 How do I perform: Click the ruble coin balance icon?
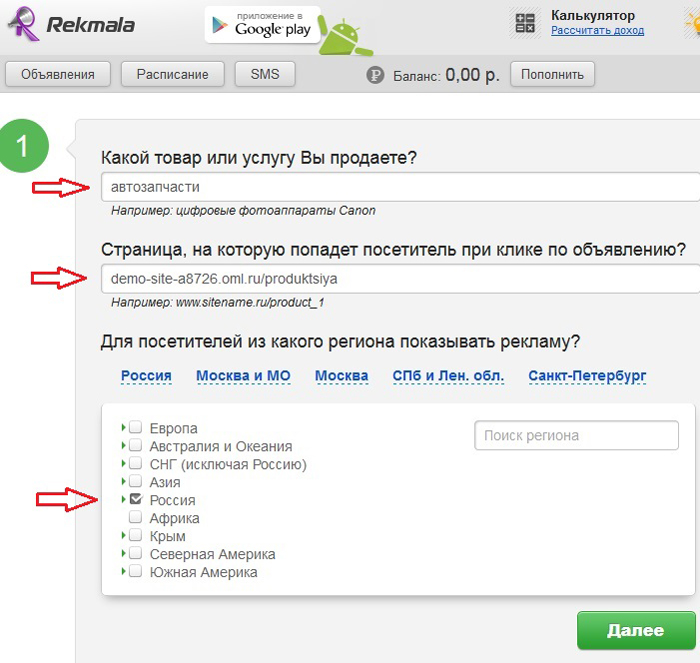(x=375, y=75)
